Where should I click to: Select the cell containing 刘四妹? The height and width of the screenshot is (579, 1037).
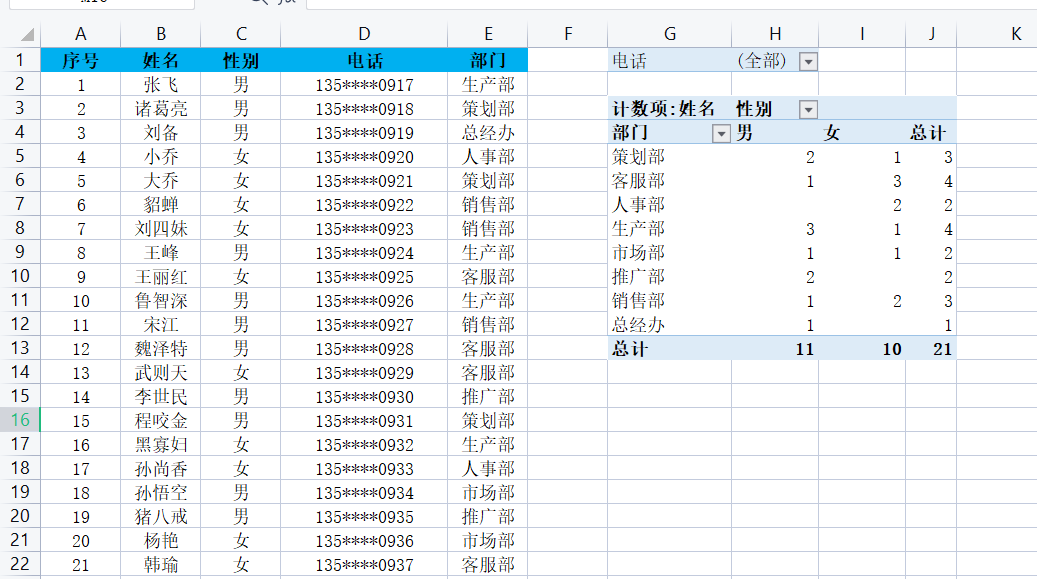161,229
